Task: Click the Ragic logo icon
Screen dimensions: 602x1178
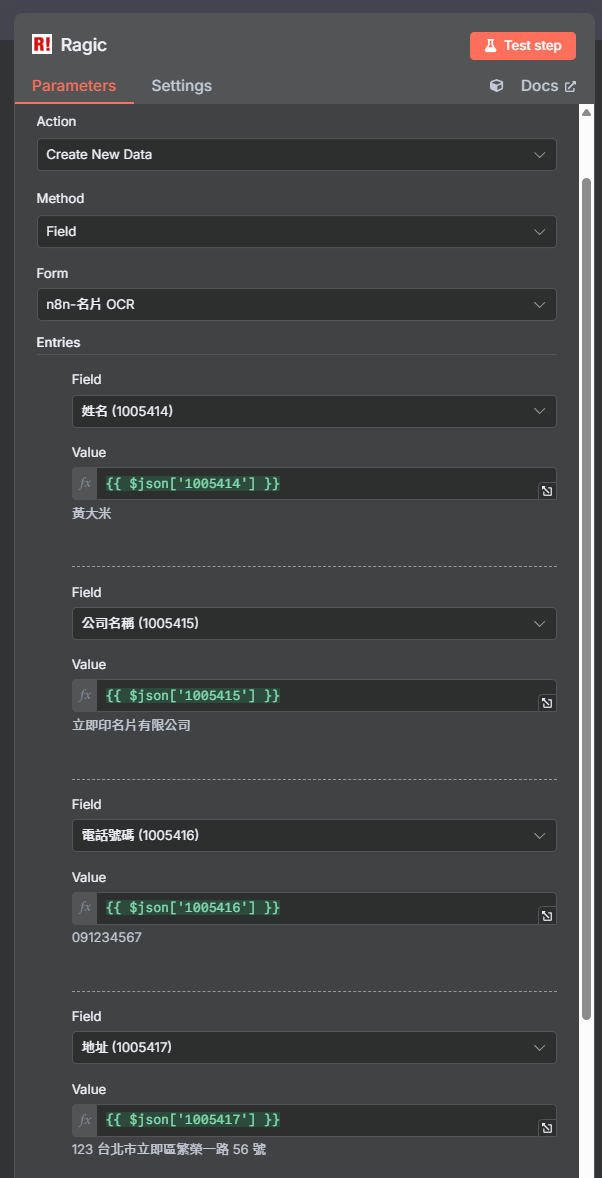Action: click(42, 45)
